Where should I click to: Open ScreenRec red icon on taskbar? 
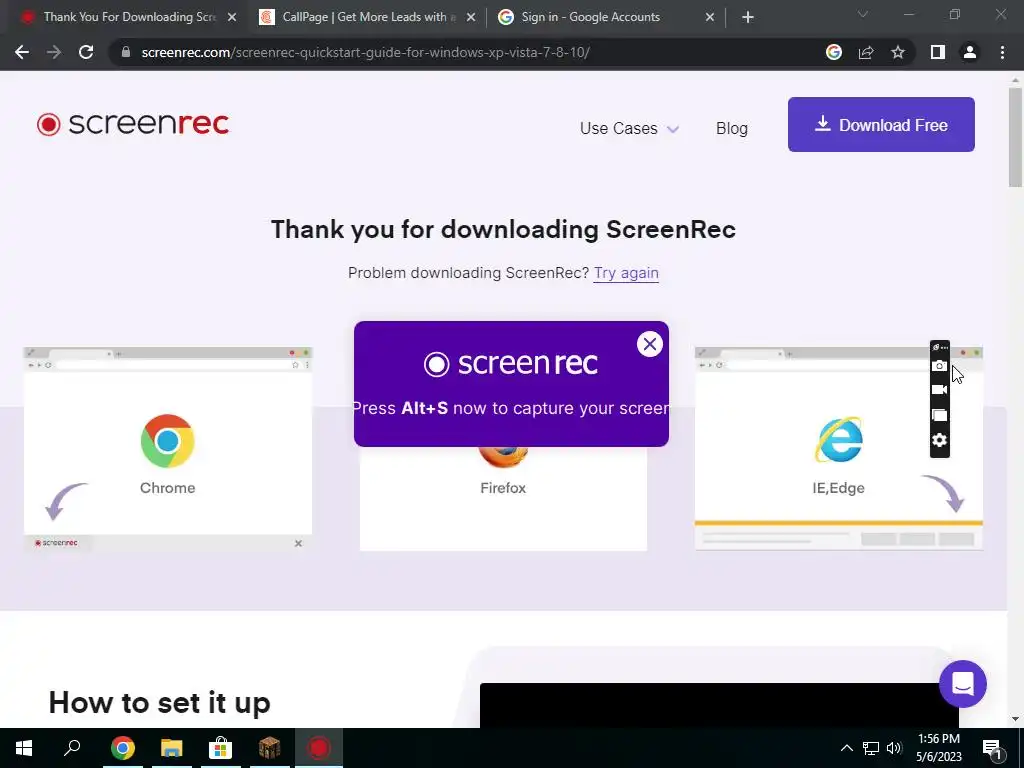point(319,748)
